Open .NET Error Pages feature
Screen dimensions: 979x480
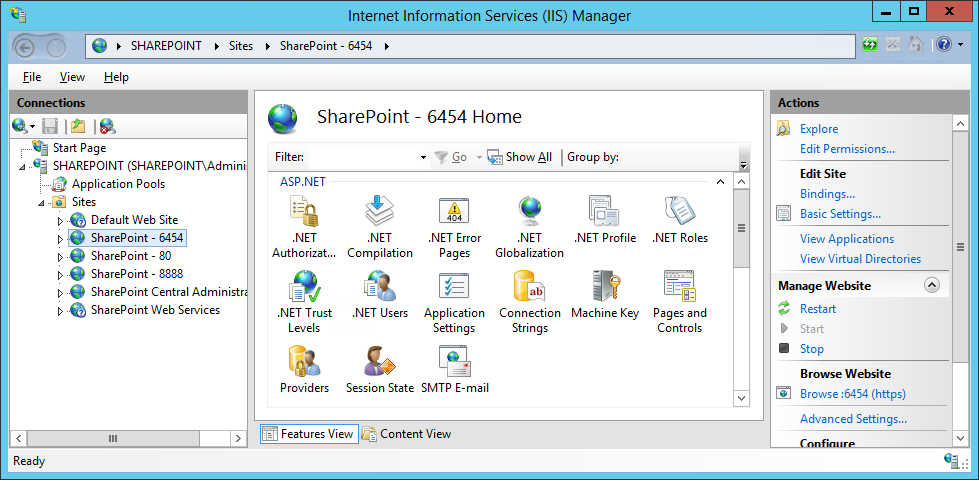click(x=455, y=227)
